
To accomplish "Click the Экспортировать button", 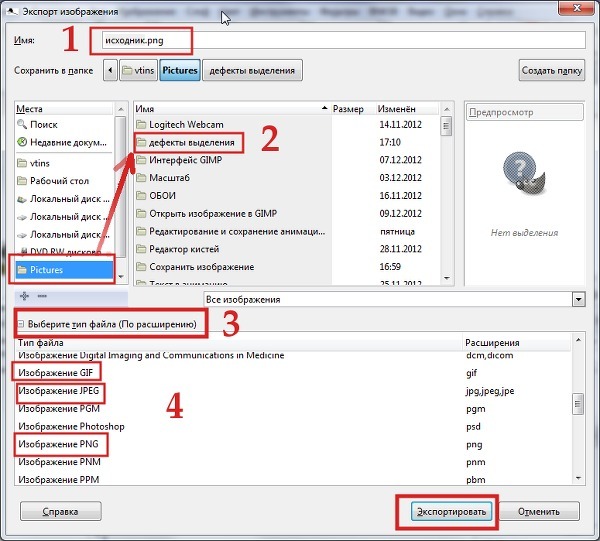I will (451, 511).
